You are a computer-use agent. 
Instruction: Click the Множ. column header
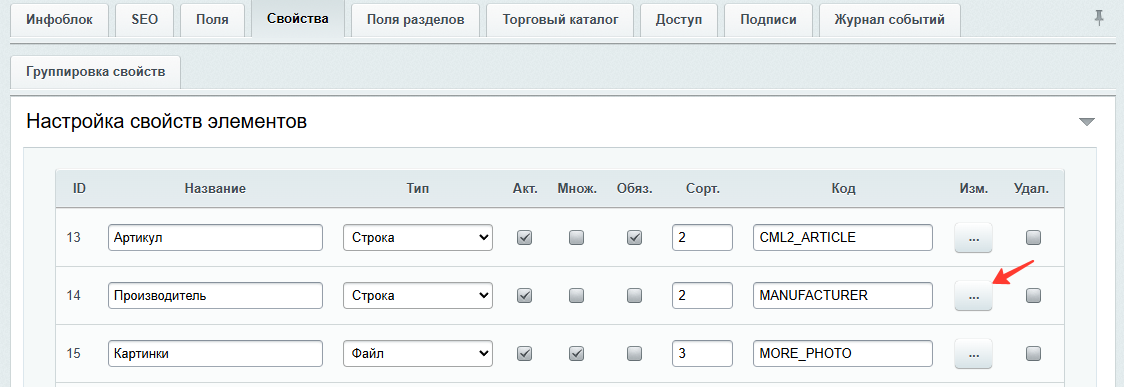click(x=576, y=189)
